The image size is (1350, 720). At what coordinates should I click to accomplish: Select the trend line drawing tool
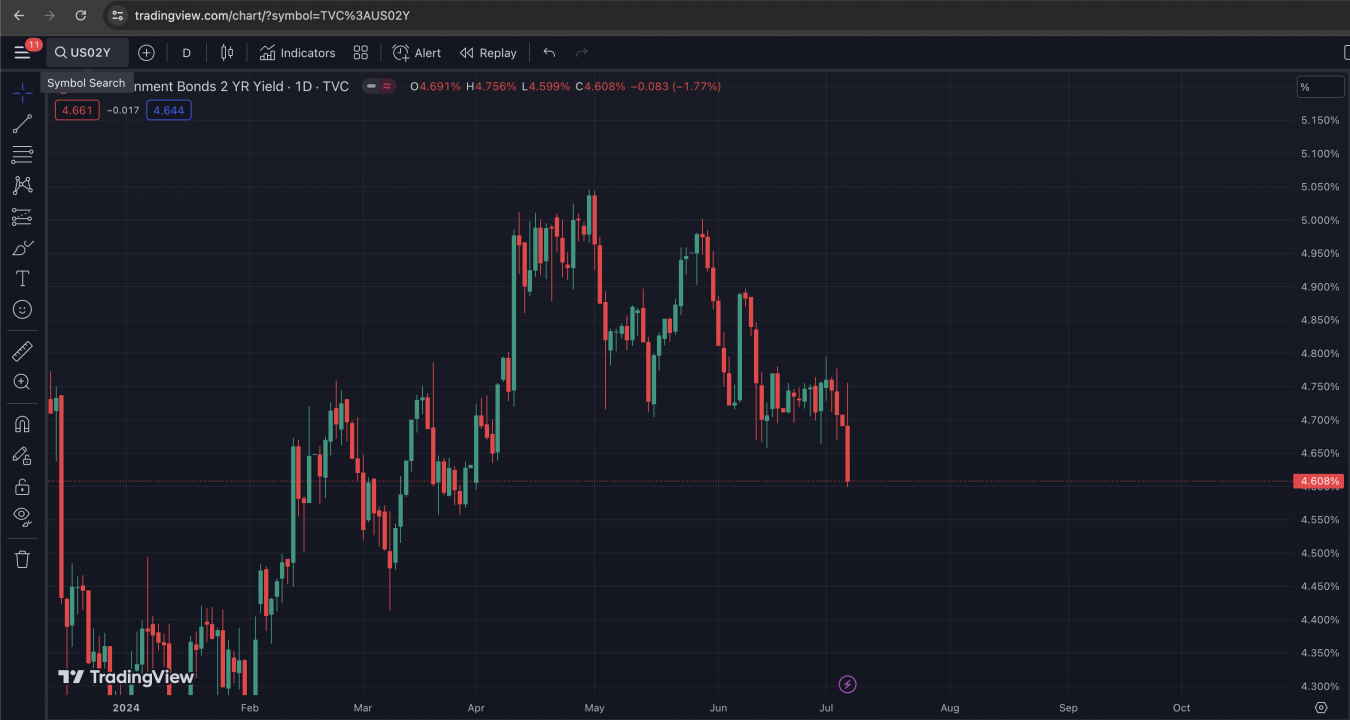[x=22, y=124]
